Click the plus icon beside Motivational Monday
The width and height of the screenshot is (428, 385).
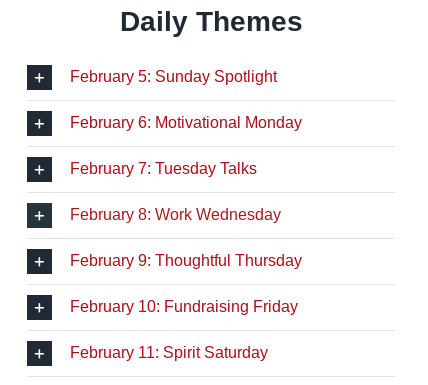point(39,123)
